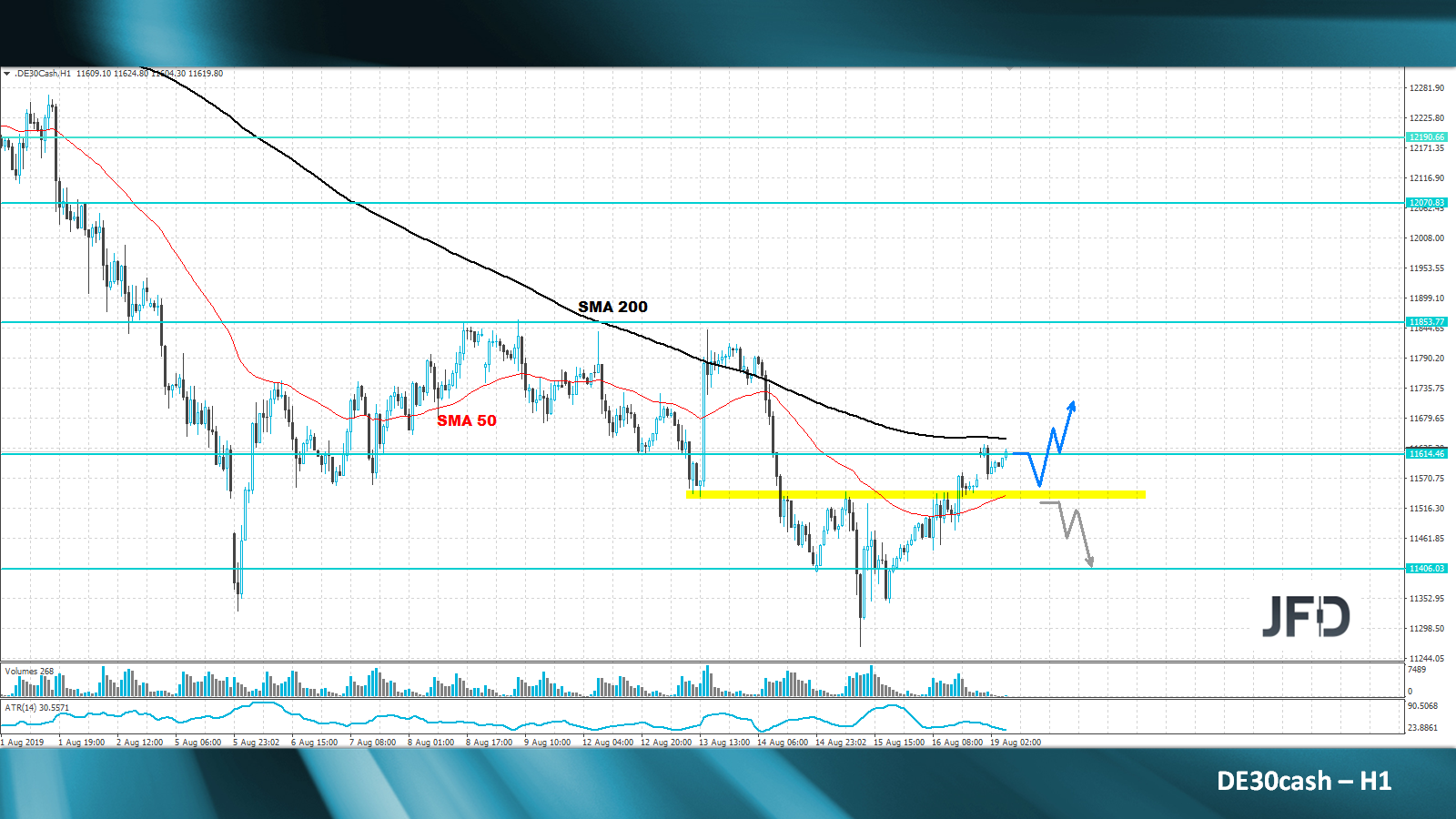Click the SMA 200 moving average label
Image resolution: width=1456 pixels, height=819 pixels.
[612, 307]
